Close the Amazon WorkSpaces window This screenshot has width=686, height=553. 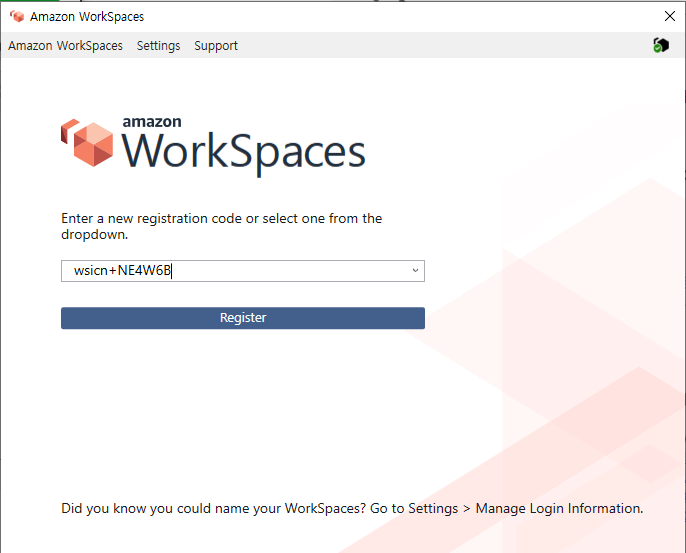click(669, 16)
